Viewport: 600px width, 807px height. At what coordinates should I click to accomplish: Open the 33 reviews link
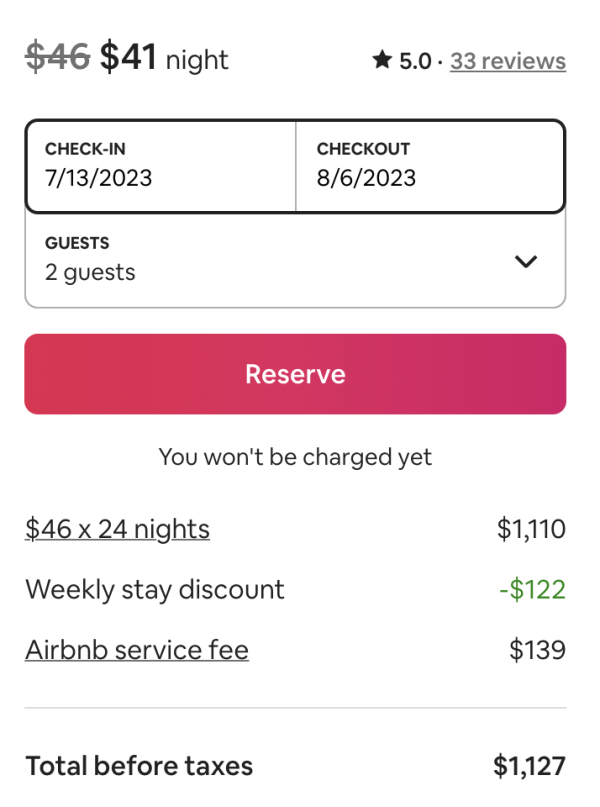(x=507, y=61)
